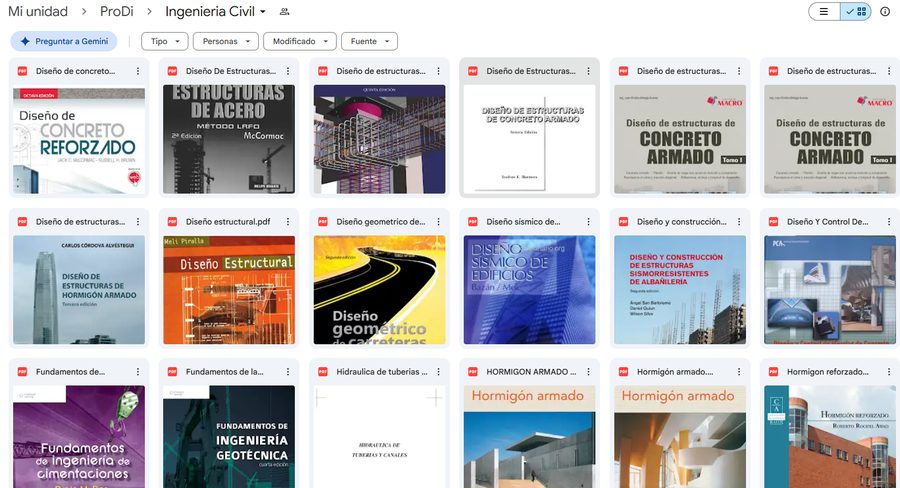Screen dimensions: 900x488
Task: Open thumbnail of uppercase HORMIGON ARMADO file
Action: [x=530, y=437]
